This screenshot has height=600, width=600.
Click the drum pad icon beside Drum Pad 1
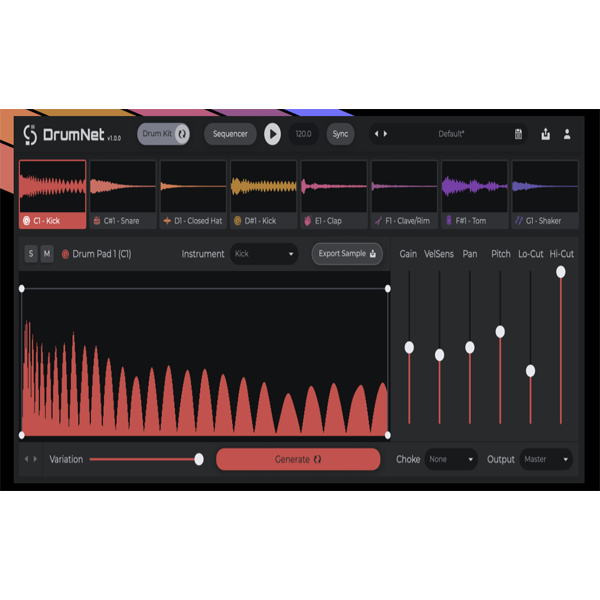click(65, 254)
